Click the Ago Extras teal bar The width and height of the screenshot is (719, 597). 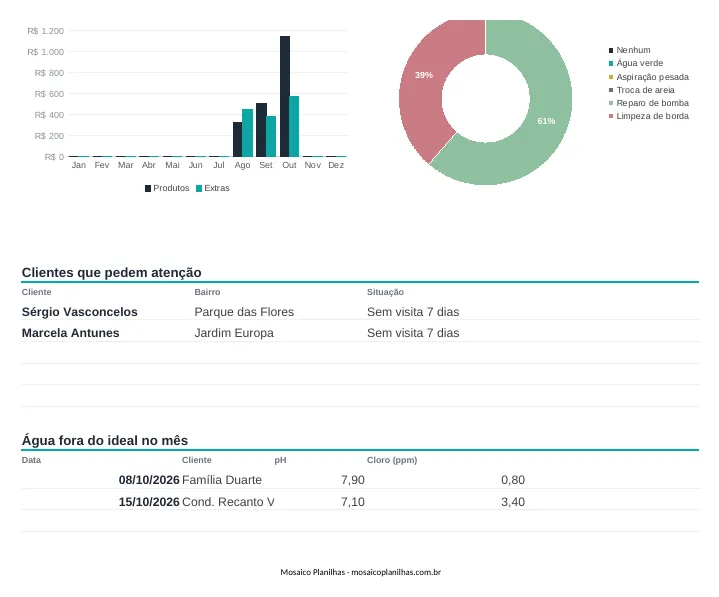tap(247, 133)
